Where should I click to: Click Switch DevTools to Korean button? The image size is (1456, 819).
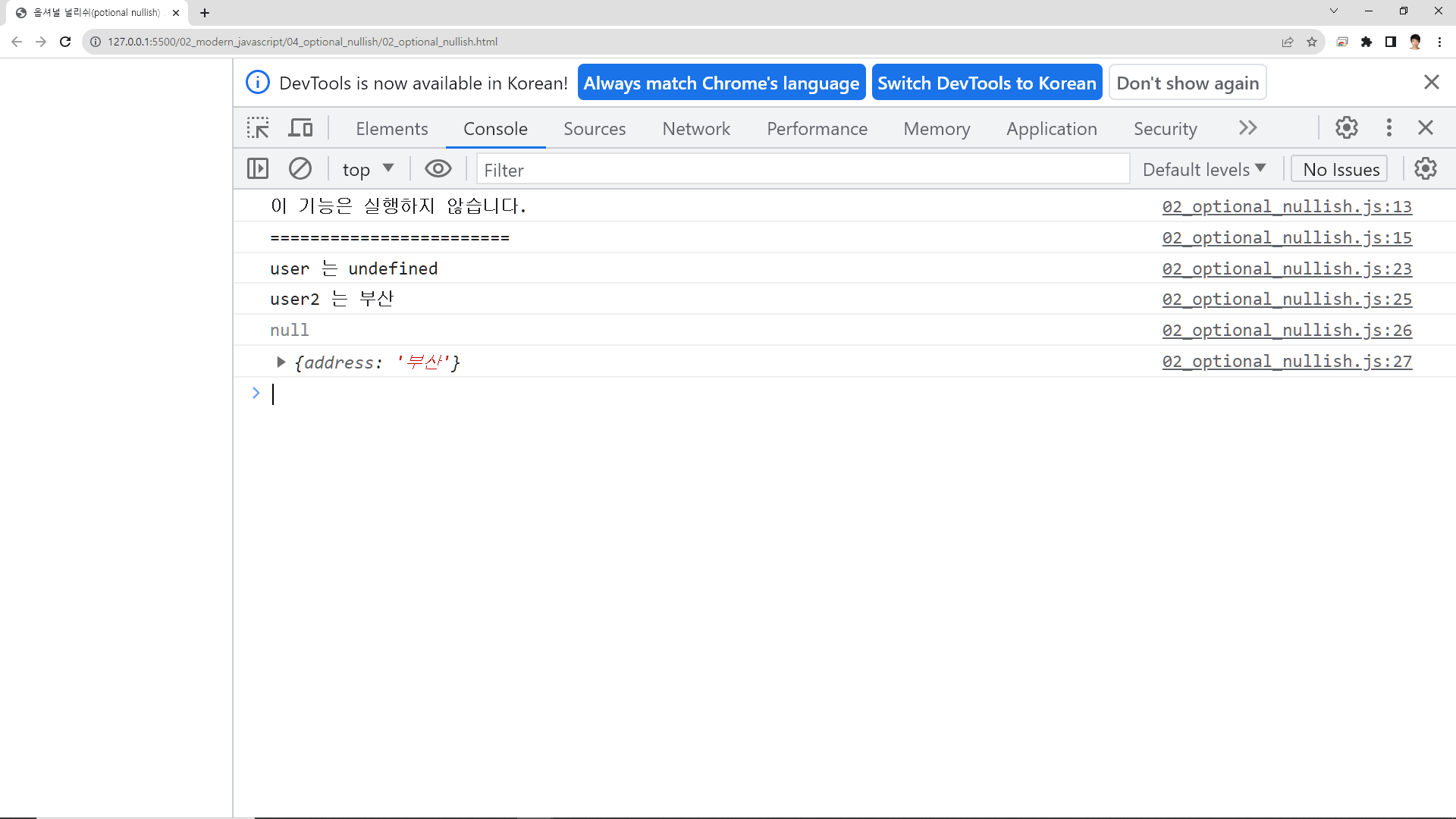point(986,83)
